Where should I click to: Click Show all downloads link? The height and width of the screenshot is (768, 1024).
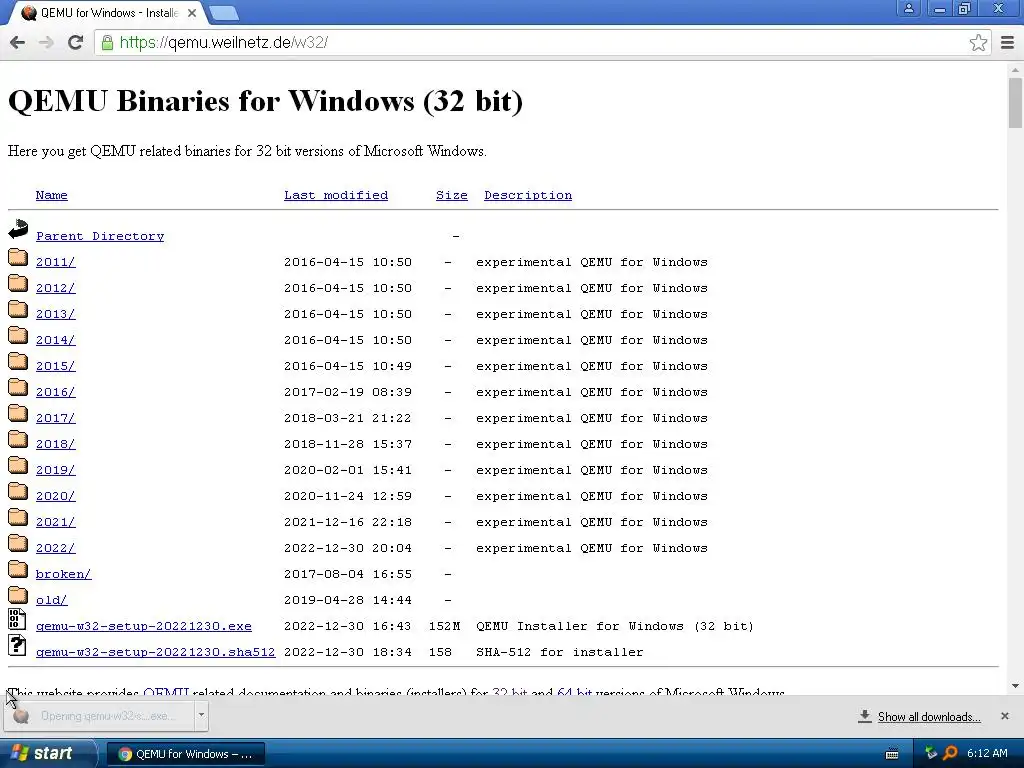pos(929,717)
